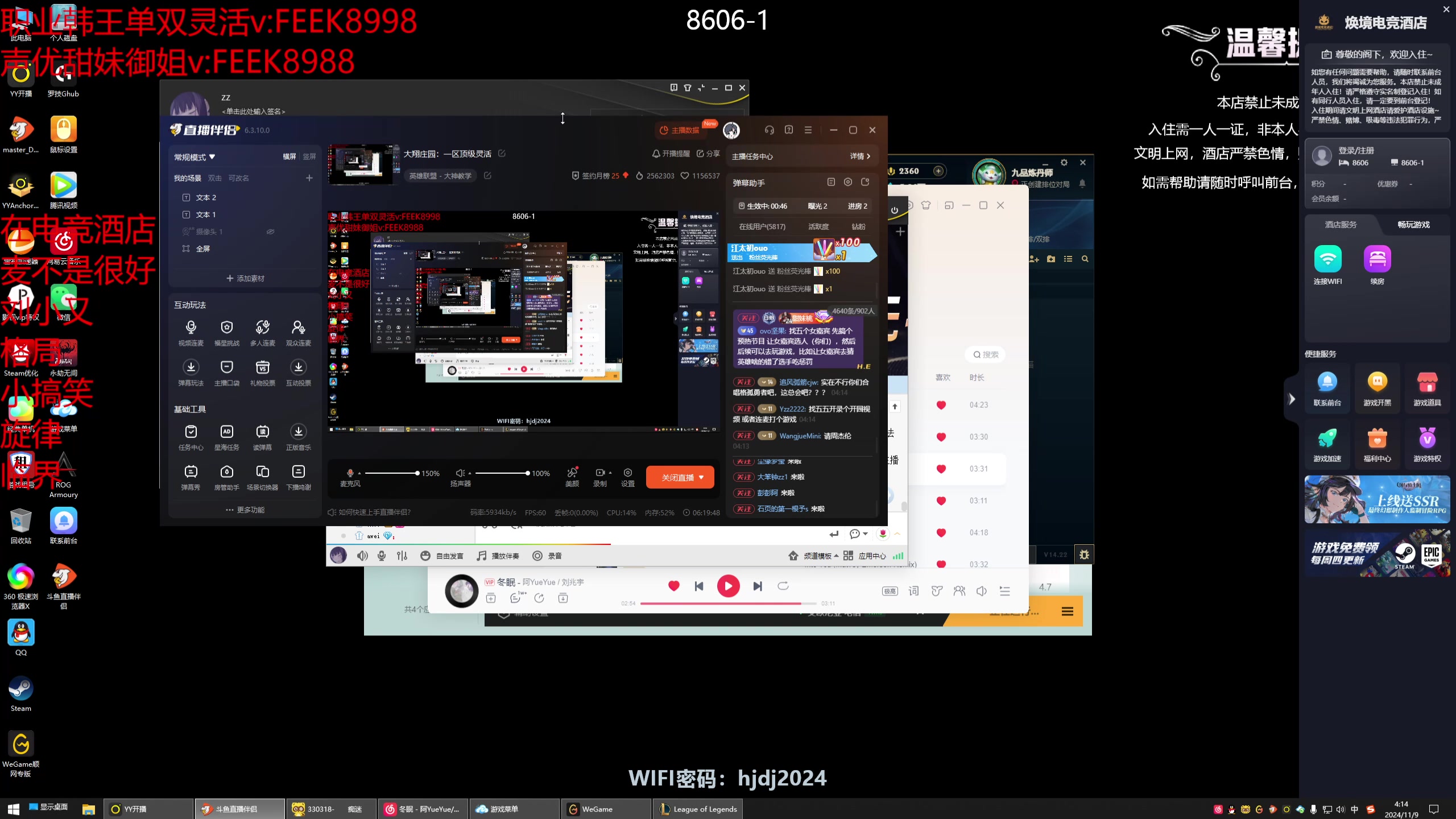Open 观众连麦 audience link
1456x819 pixels.
298,333
